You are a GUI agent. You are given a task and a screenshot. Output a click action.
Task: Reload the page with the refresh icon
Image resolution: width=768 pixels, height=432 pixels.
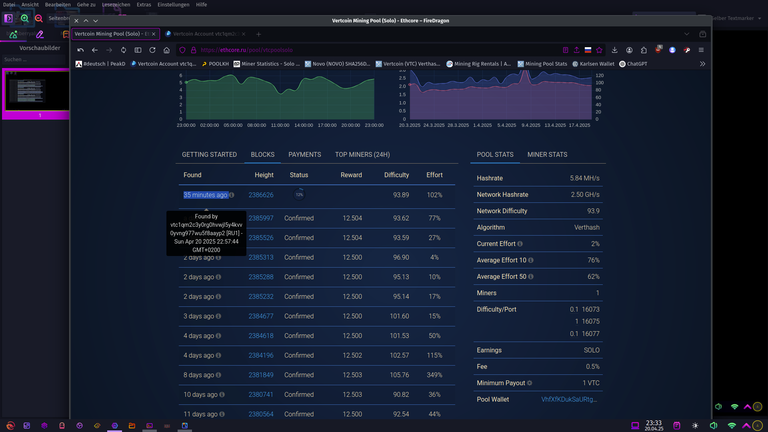pyautogui.click(x=152, y=50)
